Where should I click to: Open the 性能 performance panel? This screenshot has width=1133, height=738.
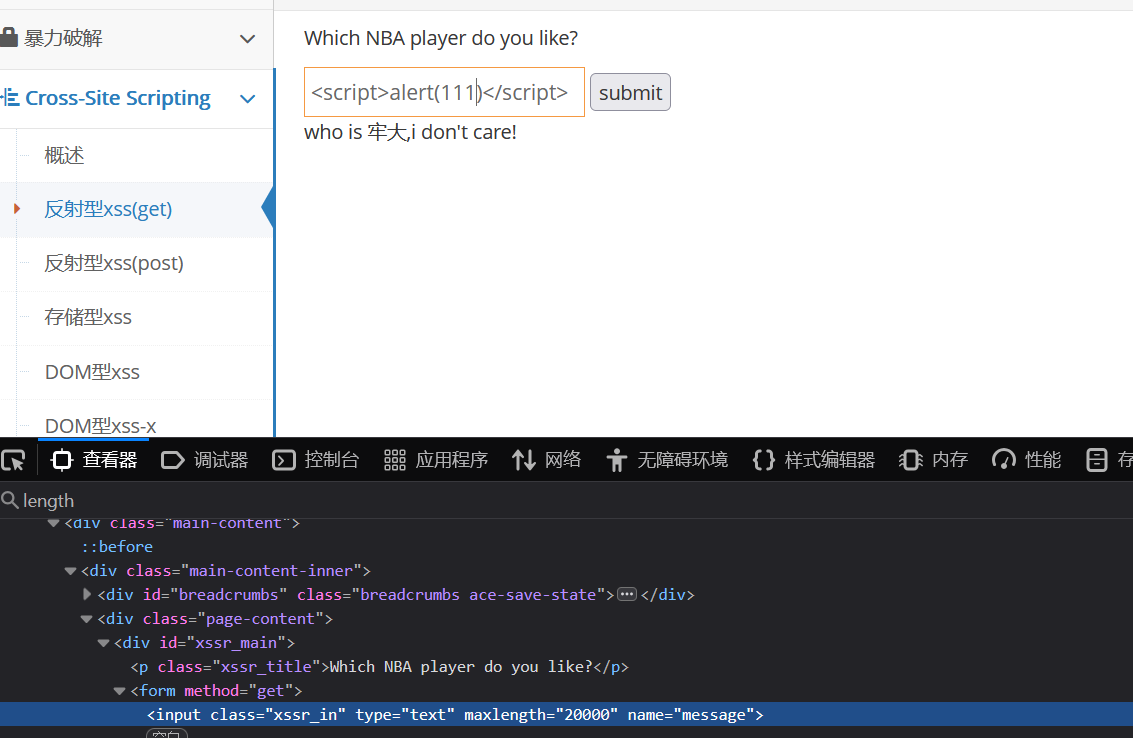1027,460
